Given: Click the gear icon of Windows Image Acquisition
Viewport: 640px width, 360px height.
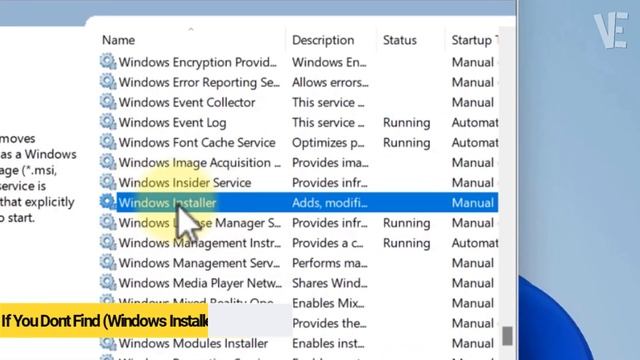Looking at the screenshot, I should (108, 162).
